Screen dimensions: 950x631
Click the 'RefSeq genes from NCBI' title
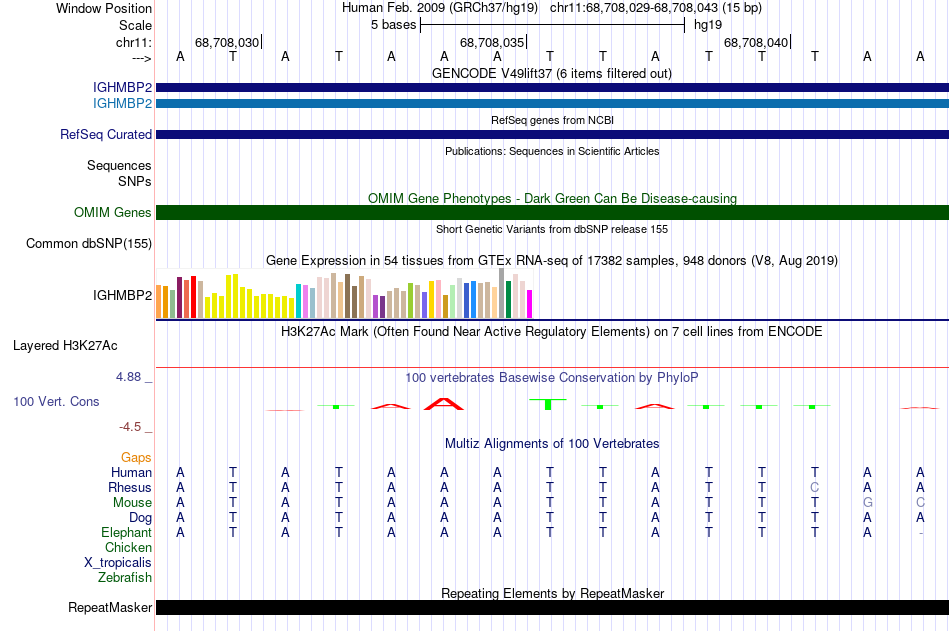[552, 120]
